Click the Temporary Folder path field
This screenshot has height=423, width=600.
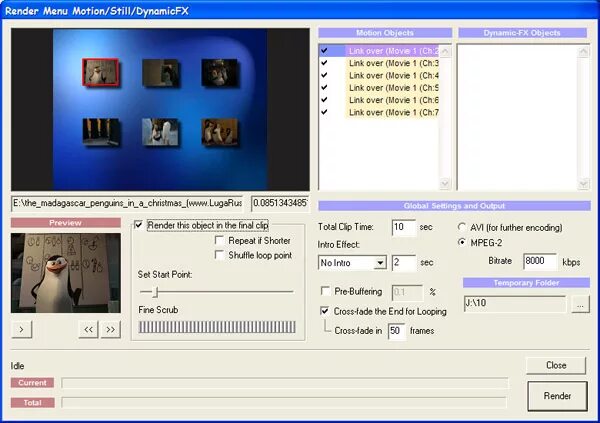pos(515,304)
